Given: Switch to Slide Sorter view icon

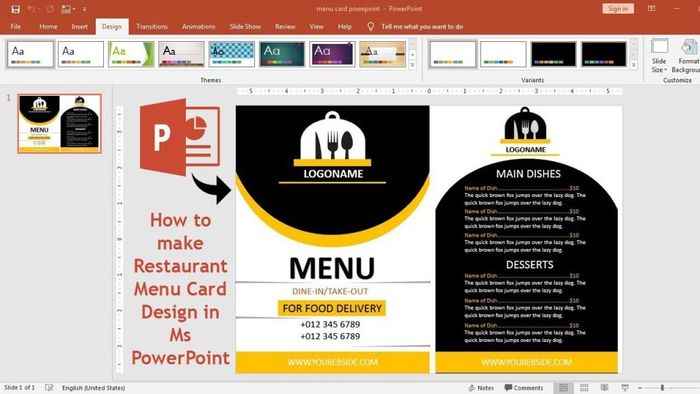Looking at the screenshot, I should pyautogui.click(x=584, y=388).
